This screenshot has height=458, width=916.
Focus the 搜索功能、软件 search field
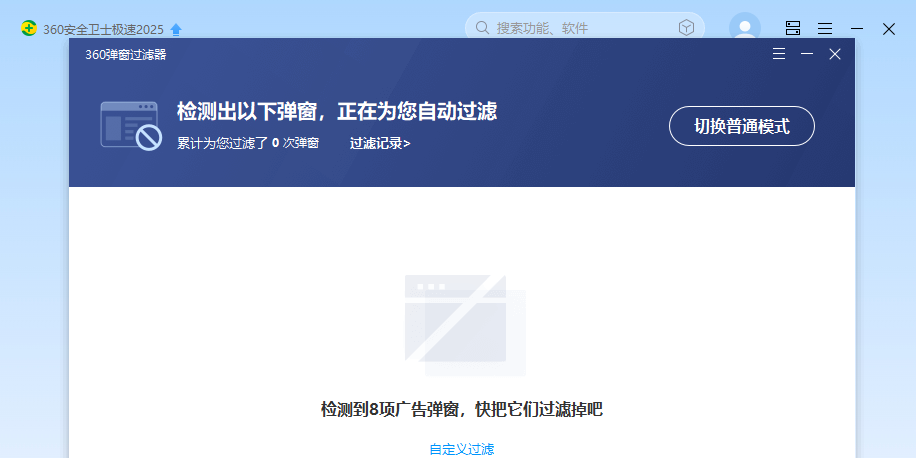585,27
